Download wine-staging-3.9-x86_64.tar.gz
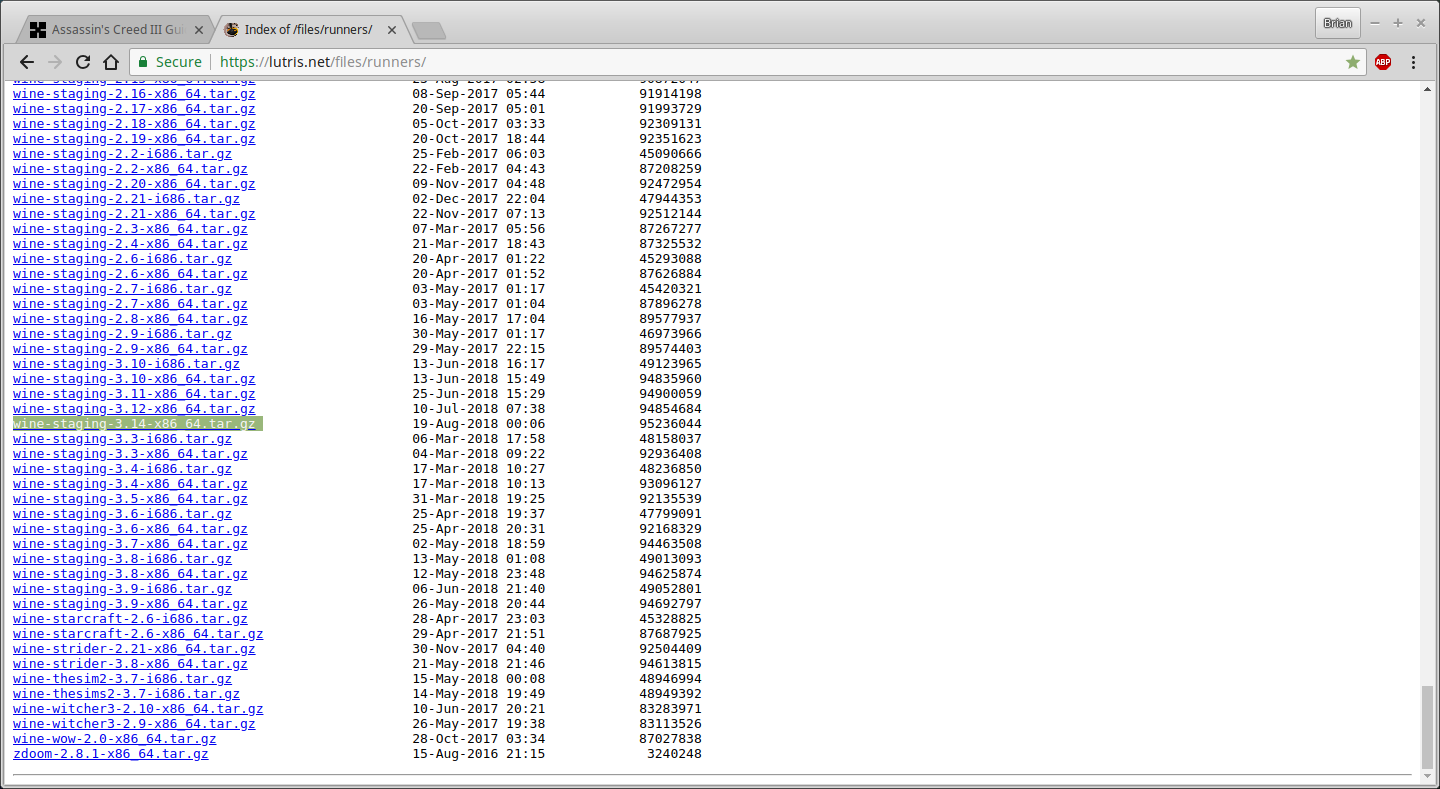This screenshot has width=1440, height=789. click(130, 604)
